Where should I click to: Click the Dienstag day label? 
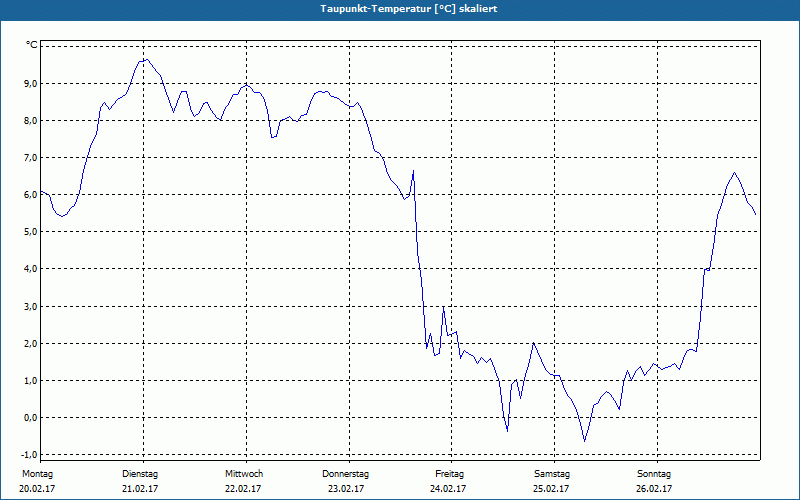tap(140, 474)
